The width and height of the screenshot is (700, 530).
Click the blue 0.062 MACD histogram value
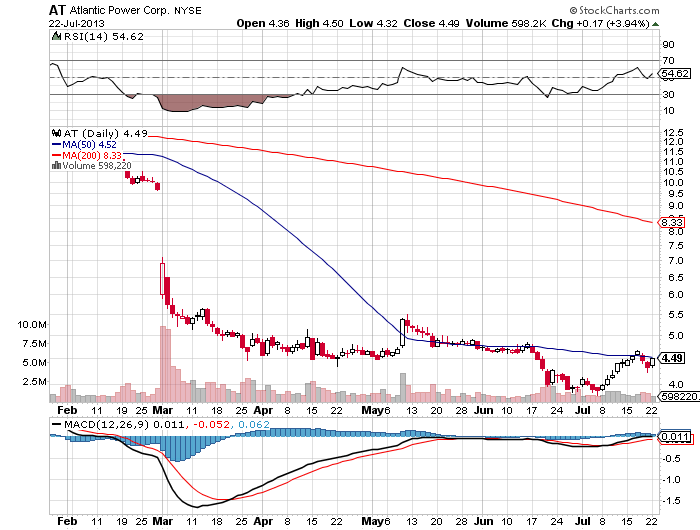point(254,424)
